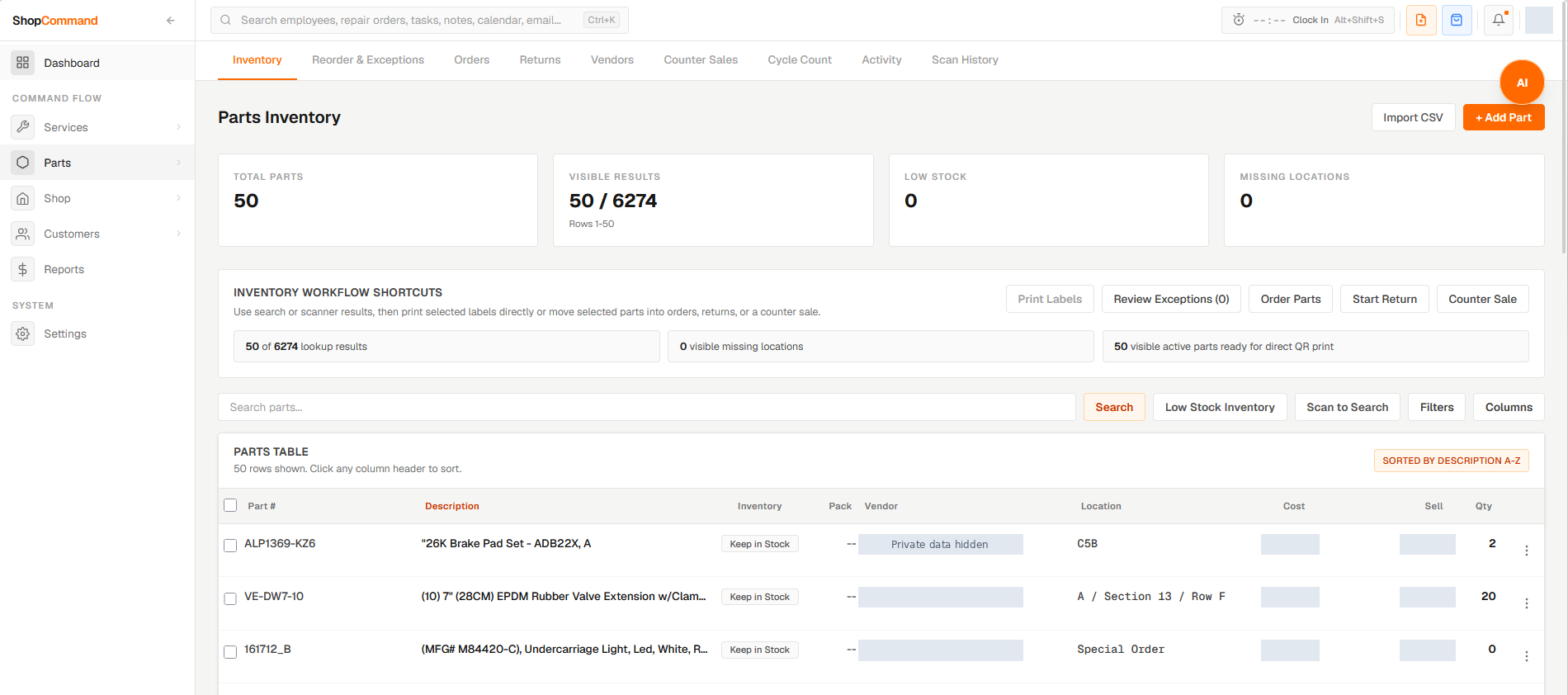This screenshot has height=695, width=1568.
Task: Open the orange AI assistant bubble
Action: (1522, 83)
